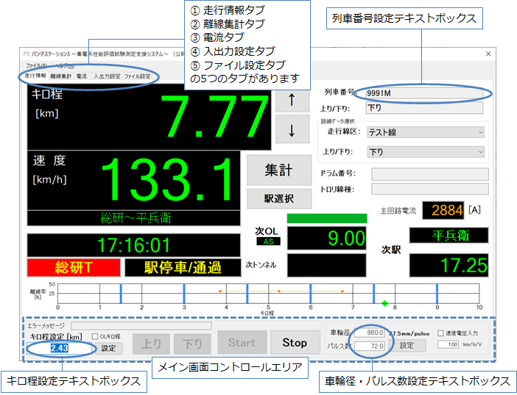Image resolution: width=517 pixels, height=395 pixels.
Task: Enable the OLキロ程 checkbox
Action: [95, 336]
